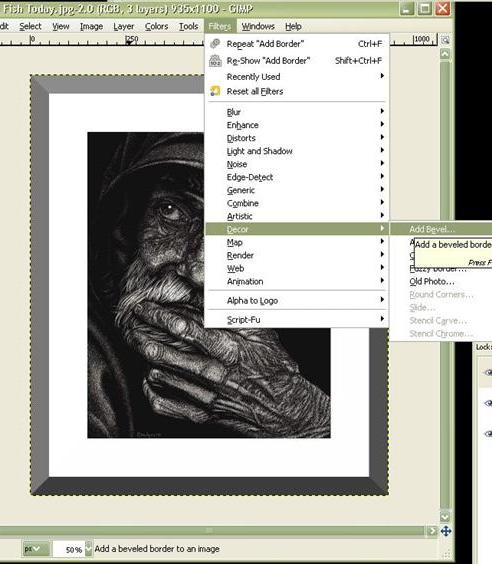Screen dimensions: 492x564
Task: Open the Recently Used submenu
Action: (x=297, y=77)
